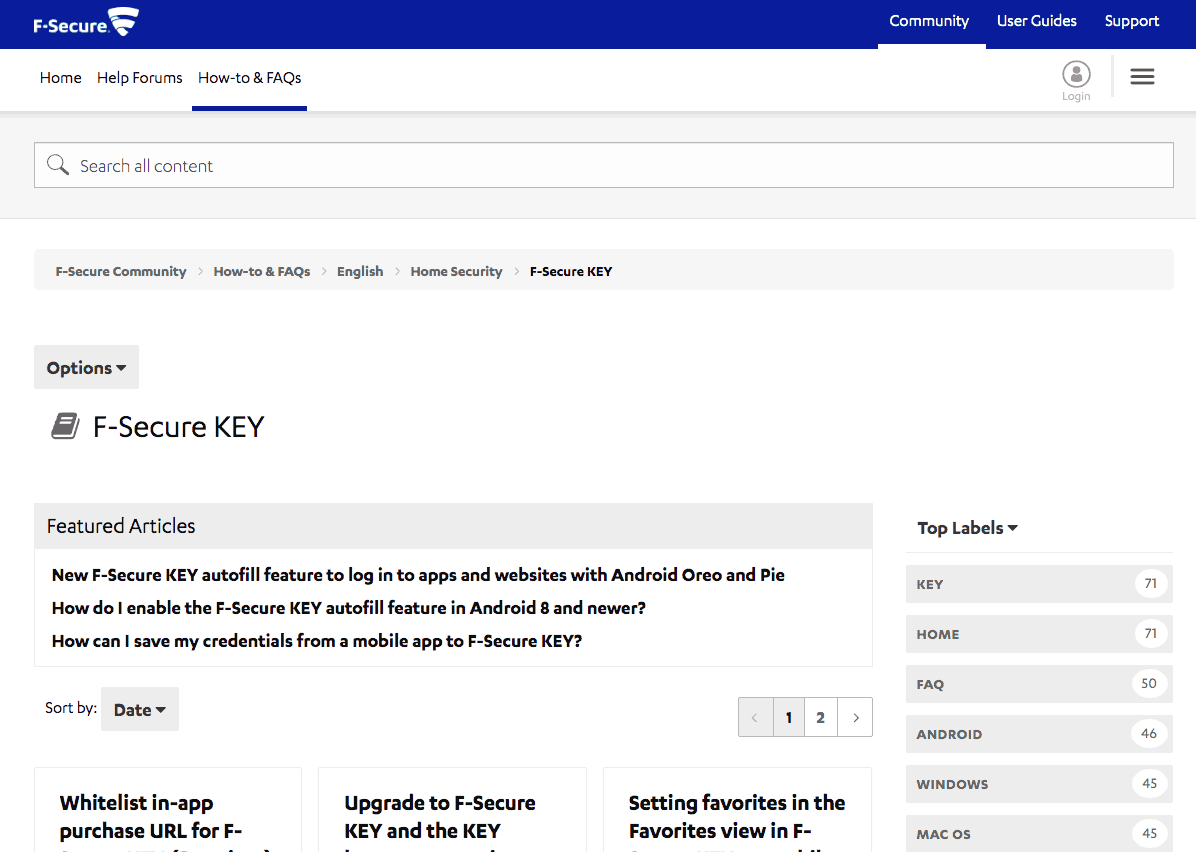Expand the Top Labels dropdown
This screenshot has height=852, width=1196.
click(966, 528)
